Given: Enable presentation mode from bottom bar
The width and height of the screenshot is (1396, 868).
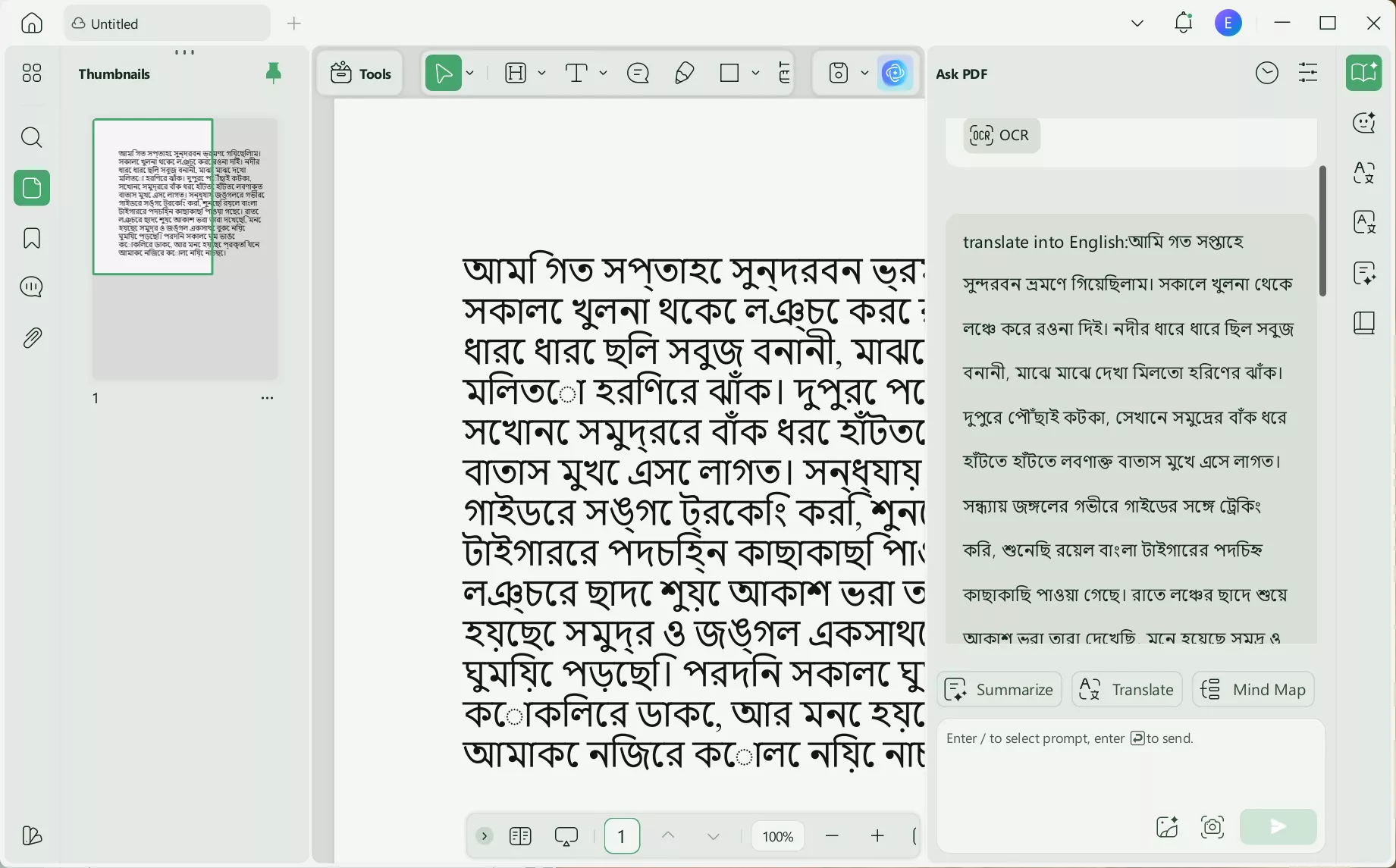Looking at the screenshot, I should (x=566, y=835).
